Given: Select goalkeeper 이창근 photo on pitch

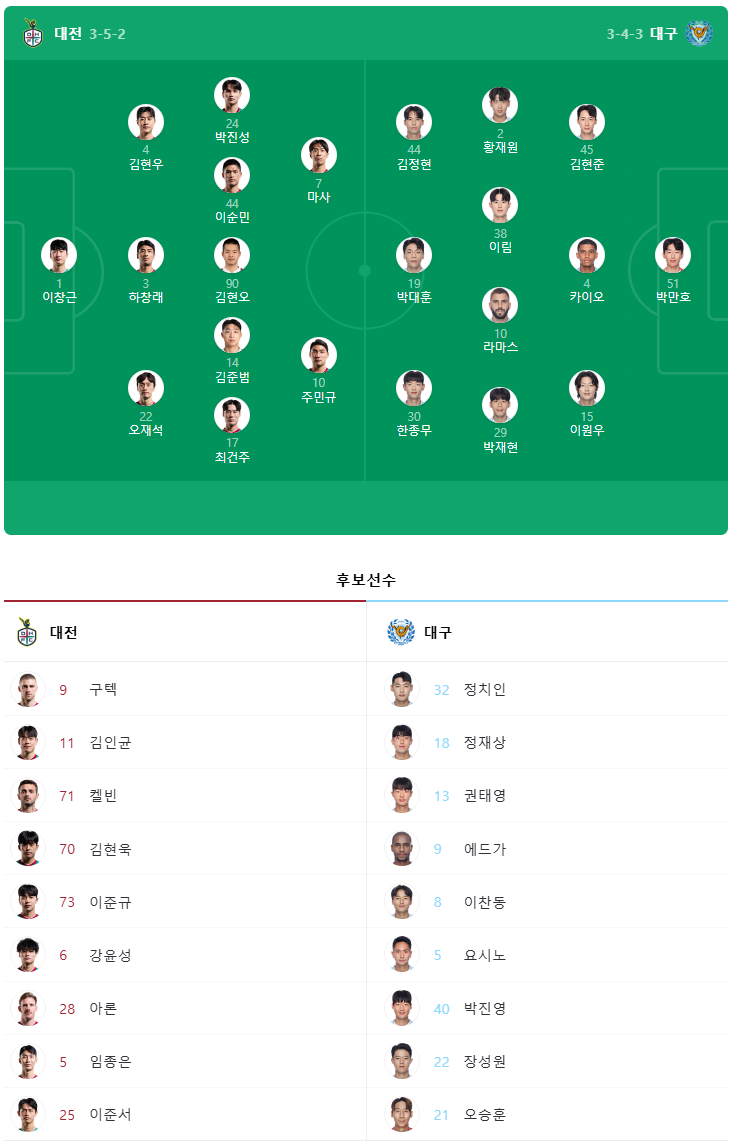Looking at the screenshot, I should pyautogui.click(x=59, y=255).
